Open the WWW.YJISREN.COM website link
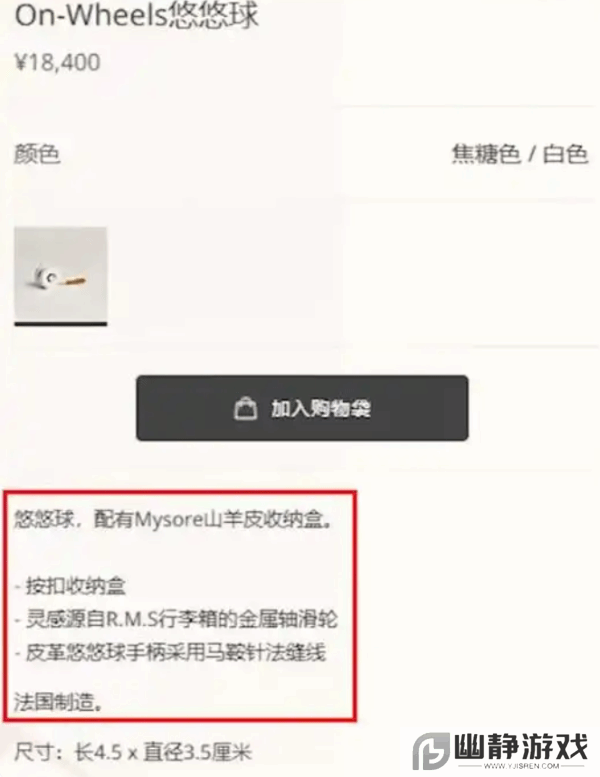The width and height of the screenshot is (600, 777). pyautogui.click(x=522, y=766)
